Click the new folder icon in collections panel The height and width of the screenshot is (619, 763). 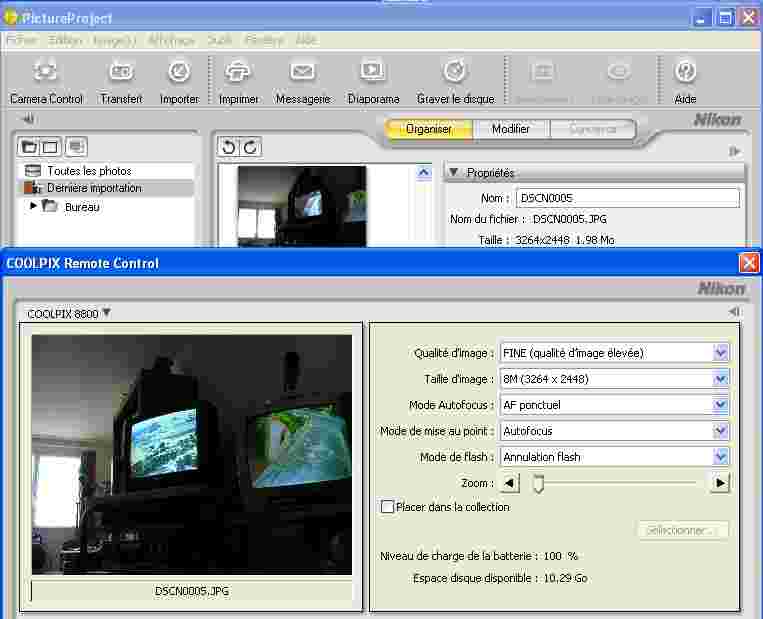coord(29,146)
